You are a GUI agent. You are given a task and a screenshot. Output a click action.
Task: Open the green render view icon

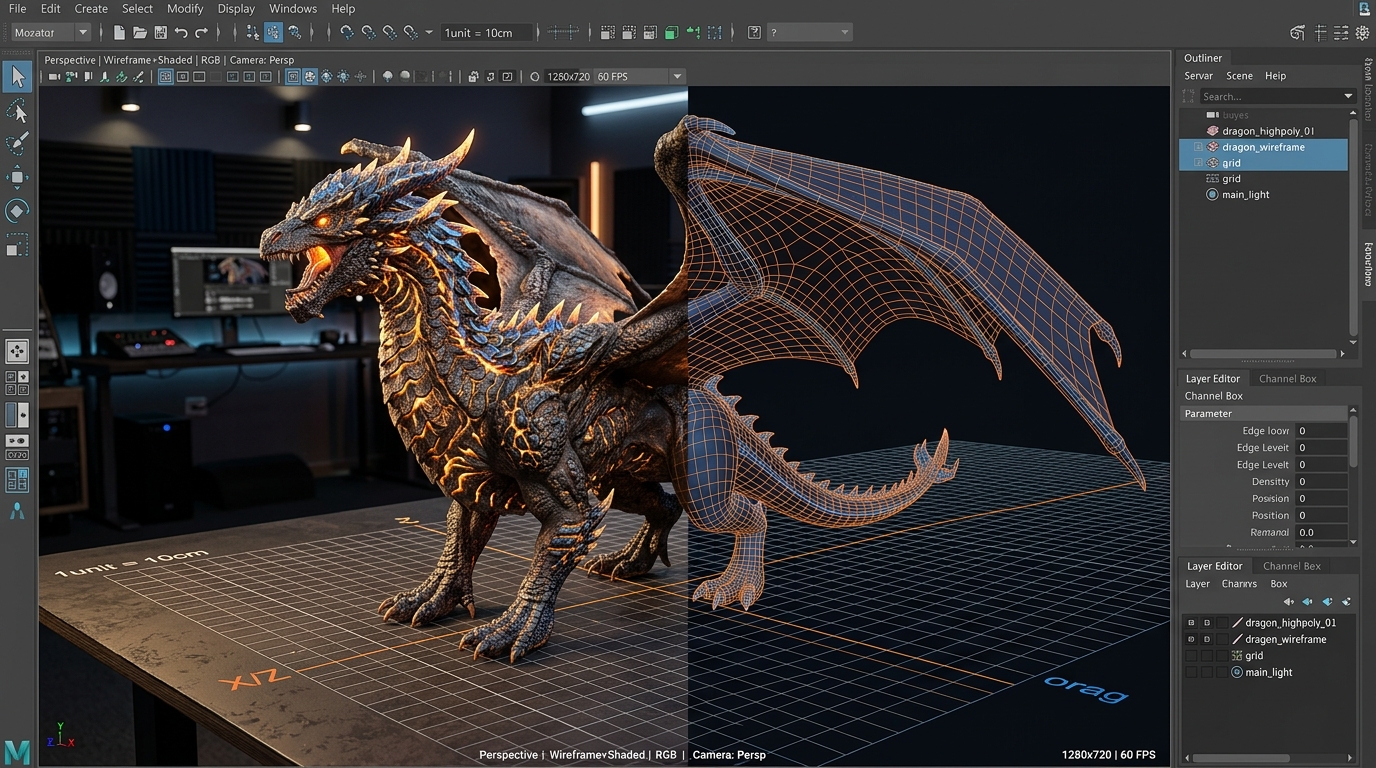672,33
